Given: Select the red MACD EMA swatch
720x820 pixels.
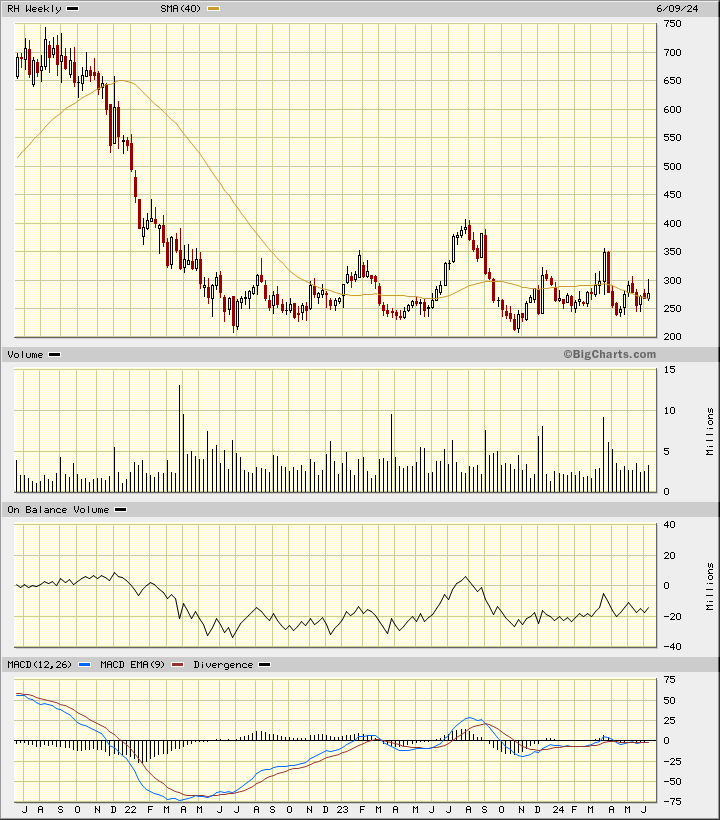Looking at the screenshot, I should pos(179,665).
